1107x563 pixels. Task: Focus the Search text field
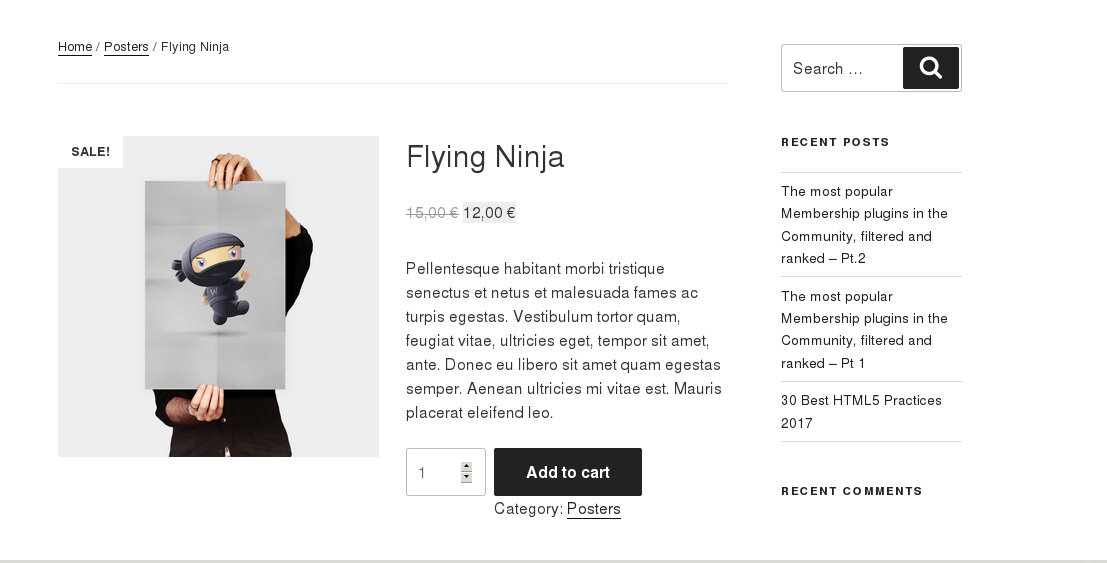(840, 68)
